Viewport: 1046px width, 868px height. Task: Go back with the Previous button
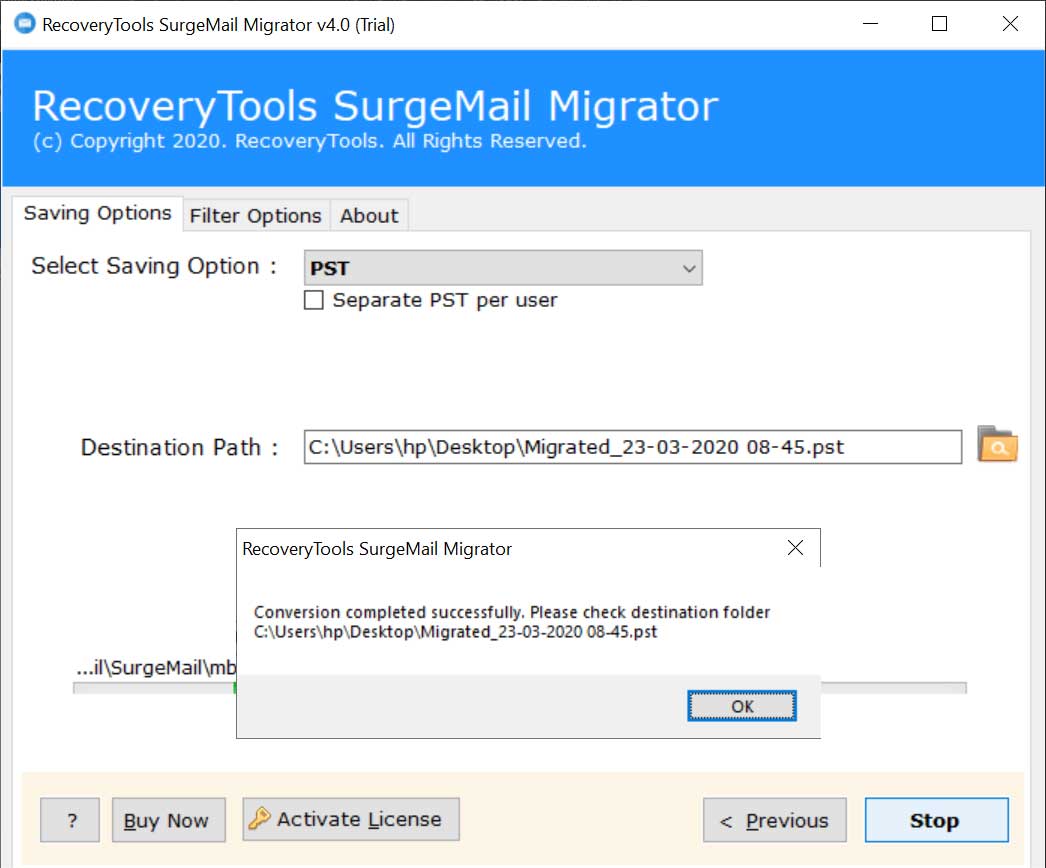tap(774, 820)
